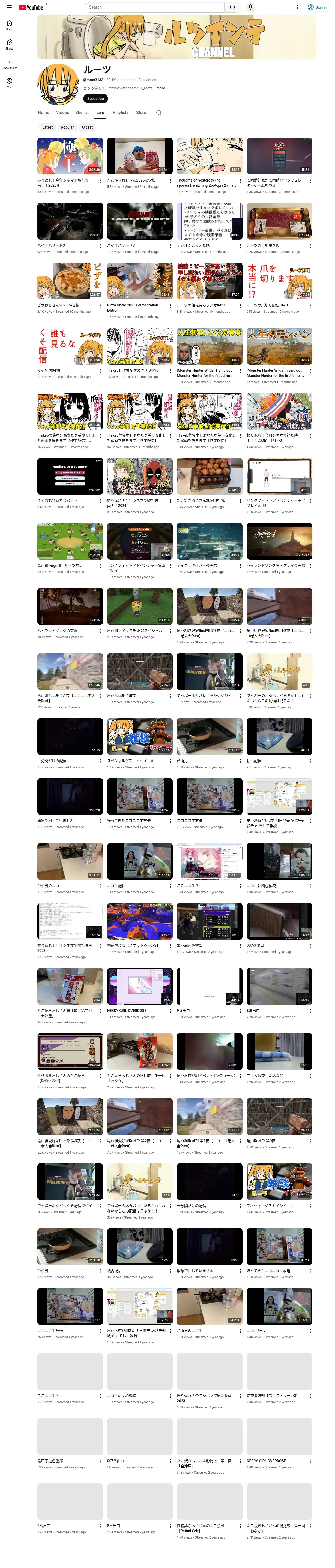This screenshot has width=335, height=1568.
Task: Switch to the Shorts channel tab
Action: coord(82,113)
